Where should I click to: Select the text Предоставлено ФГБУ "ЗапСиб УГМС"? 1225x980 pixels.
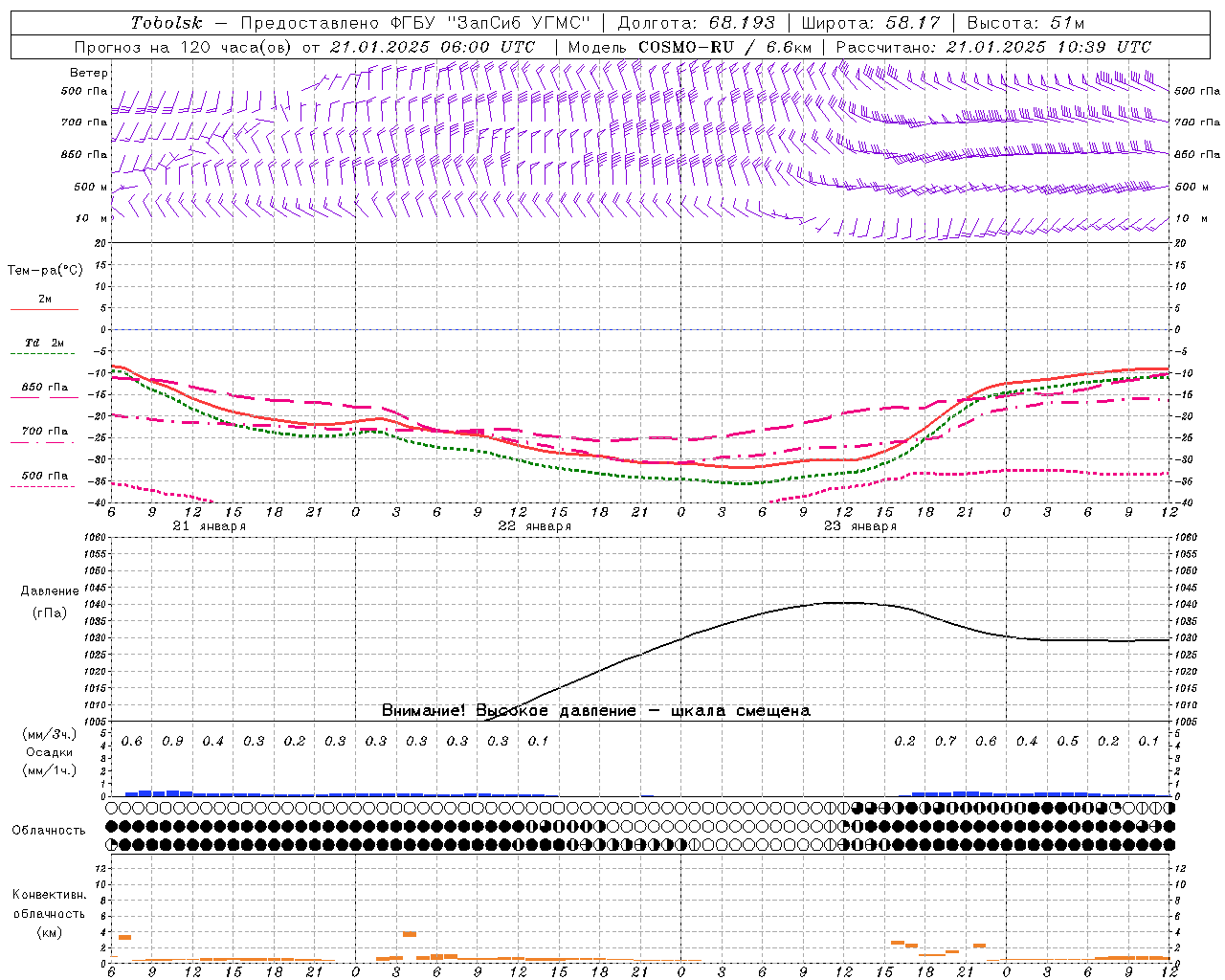click(x=414, y=23)
